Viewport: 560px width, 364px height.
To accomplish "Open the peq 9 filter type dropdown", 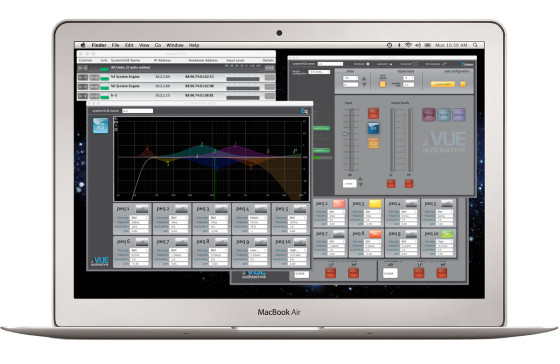I will pos(258,250).
